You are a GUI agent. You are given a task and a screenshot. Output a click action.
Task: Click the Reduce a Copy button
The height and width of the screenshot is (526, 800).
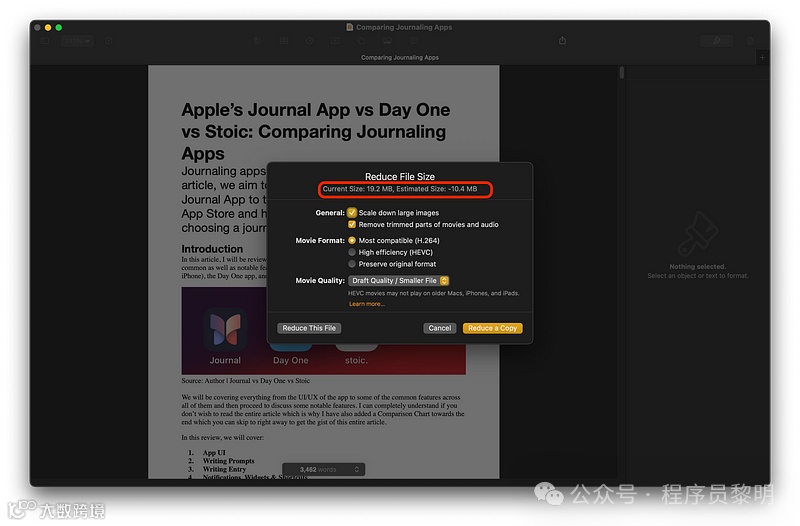pyautogui.click(x=492, y=328)
